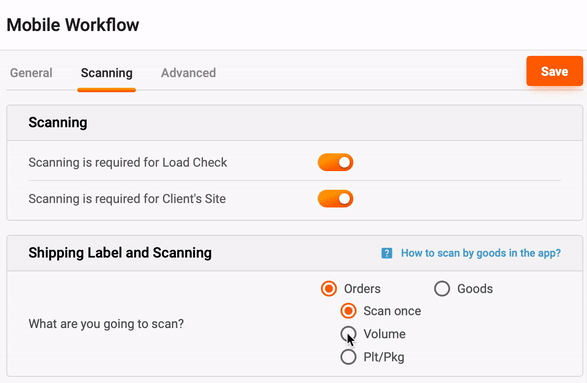Click 'Scanning is required for Client's Site' text
Viewport: 587px width, 383px height.
pos(127,199)
